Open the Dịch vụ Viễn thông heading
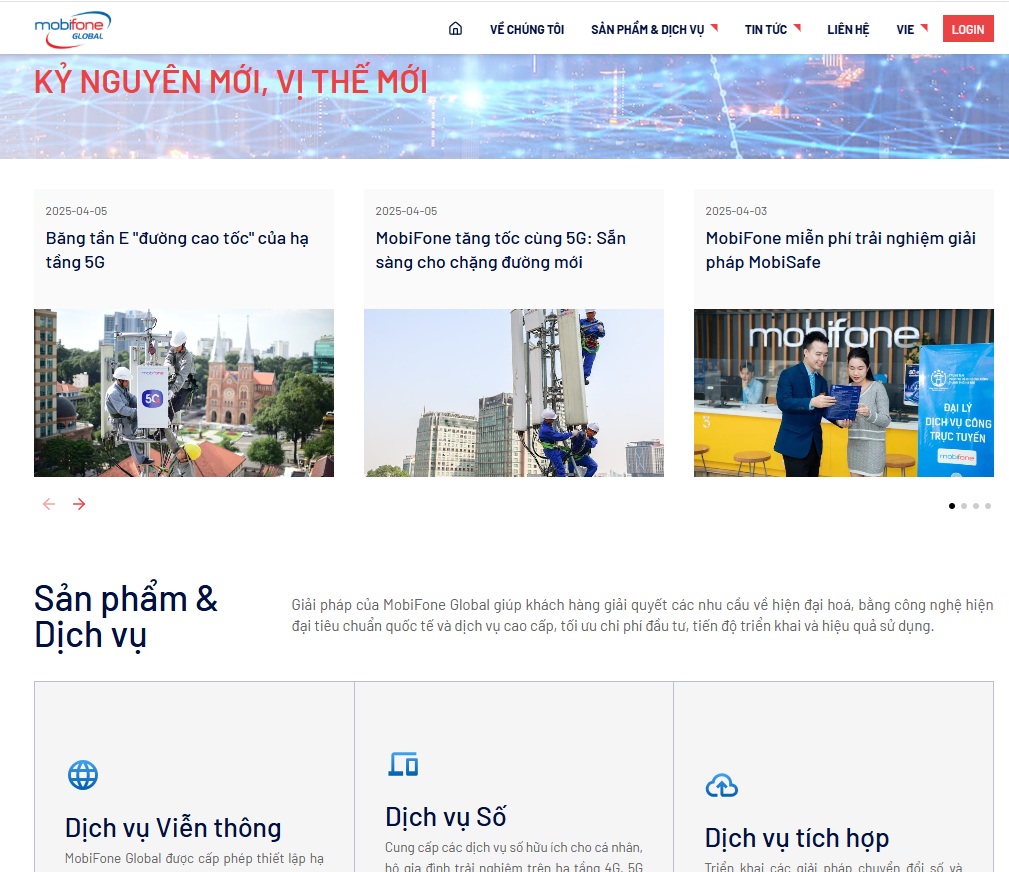Viewport: 1009px width, 872px height. (173, 828)
